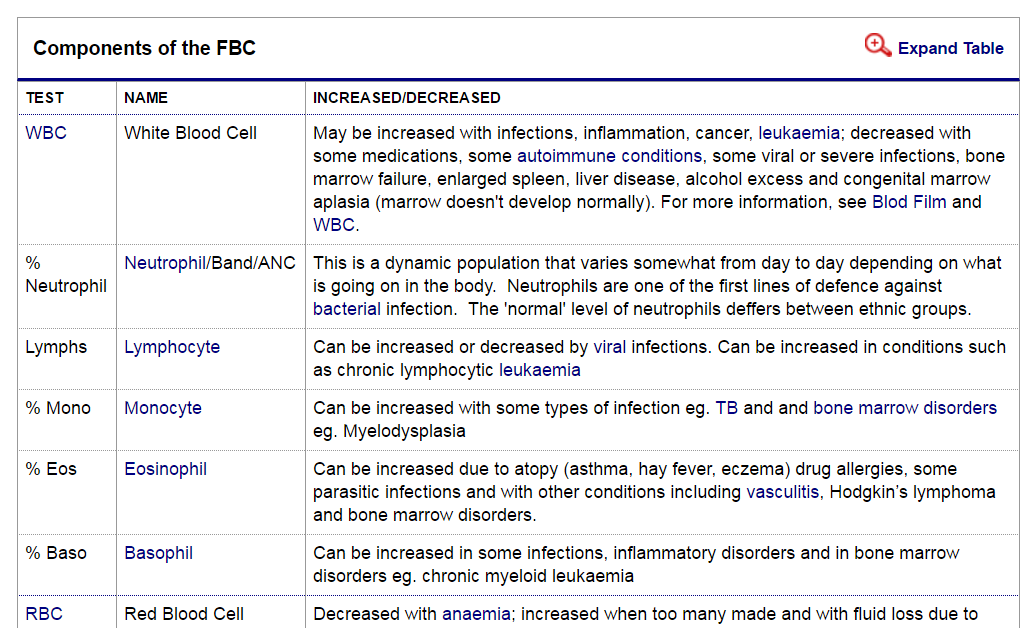Open the Monocyte name link
1031x628 pixels.
163,408
